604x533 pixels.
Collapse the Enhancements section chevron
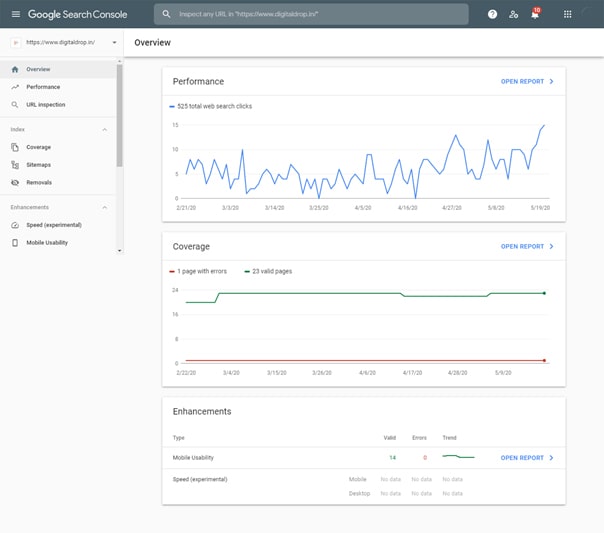(x=104, y=207)
